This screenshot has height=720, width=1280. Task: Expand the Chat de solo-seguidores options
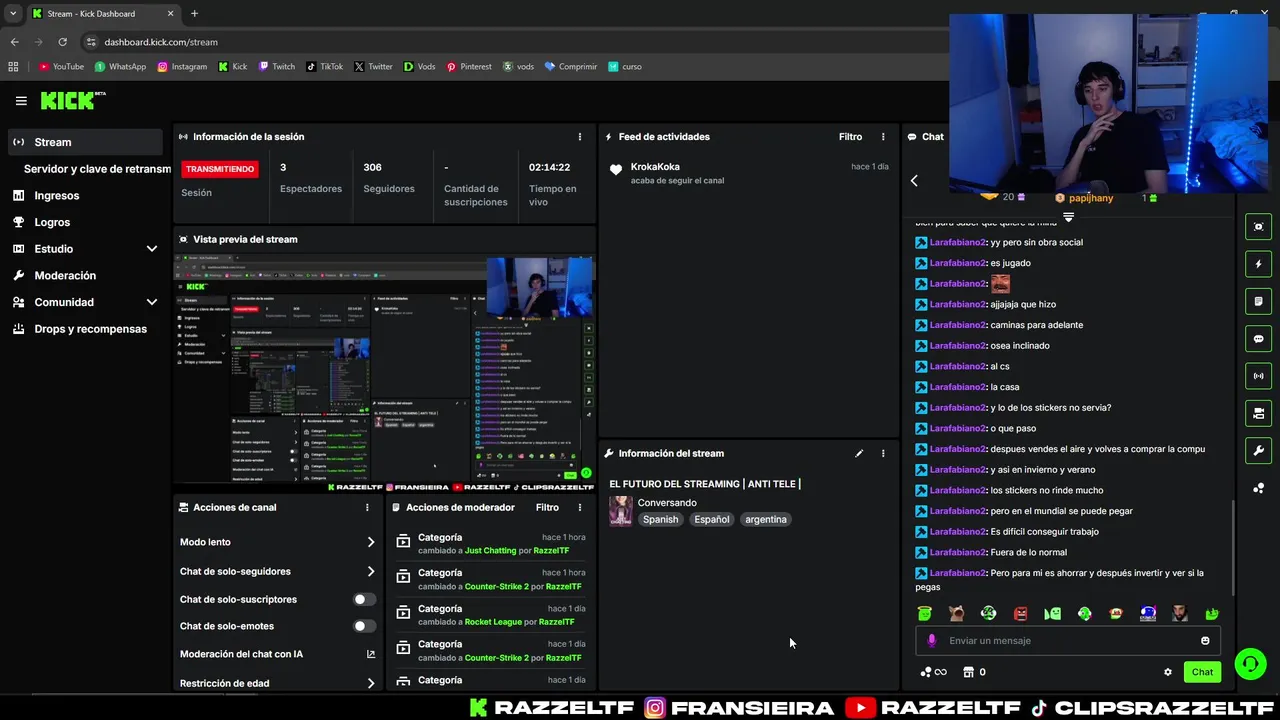tap(370, 572)
